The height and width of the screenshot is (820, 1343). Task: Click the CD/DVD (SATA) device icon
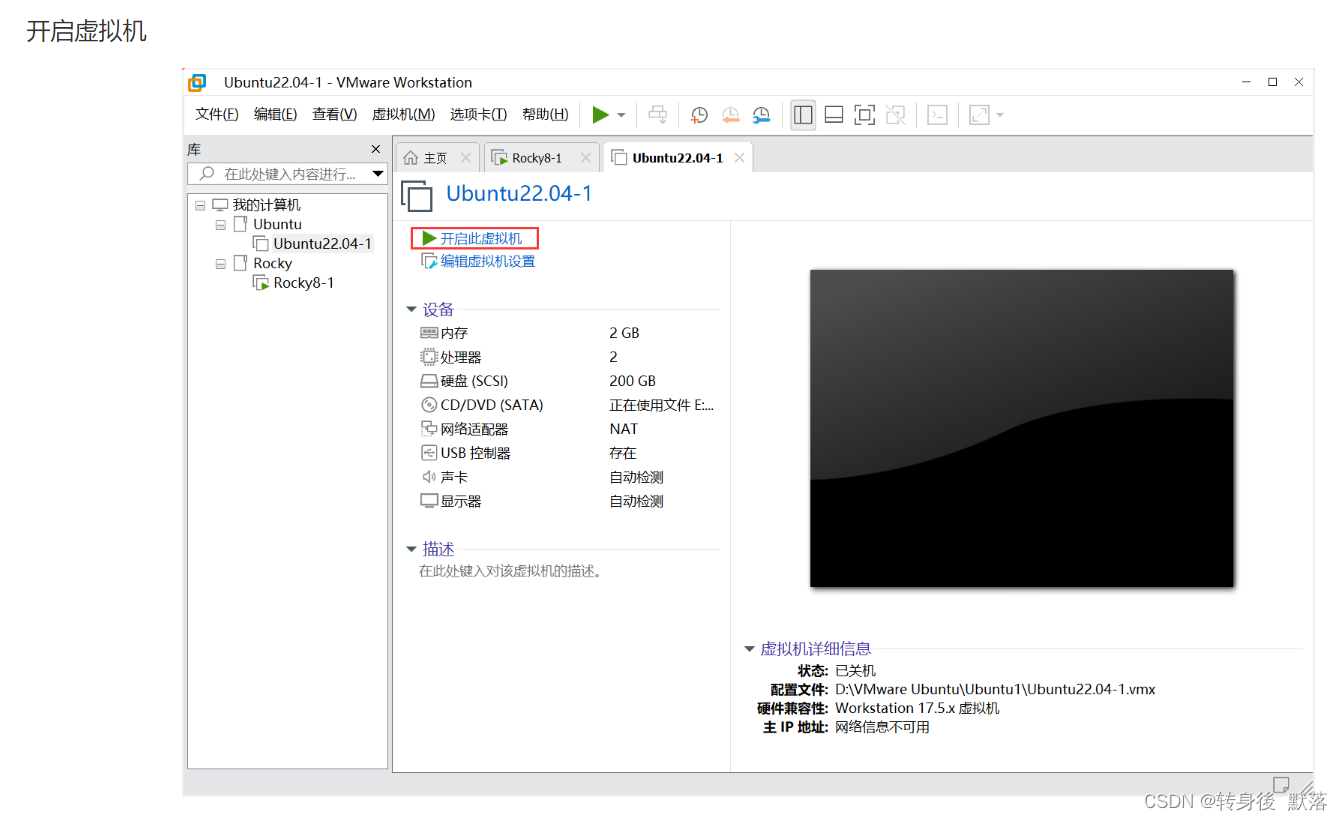point(428,404)
